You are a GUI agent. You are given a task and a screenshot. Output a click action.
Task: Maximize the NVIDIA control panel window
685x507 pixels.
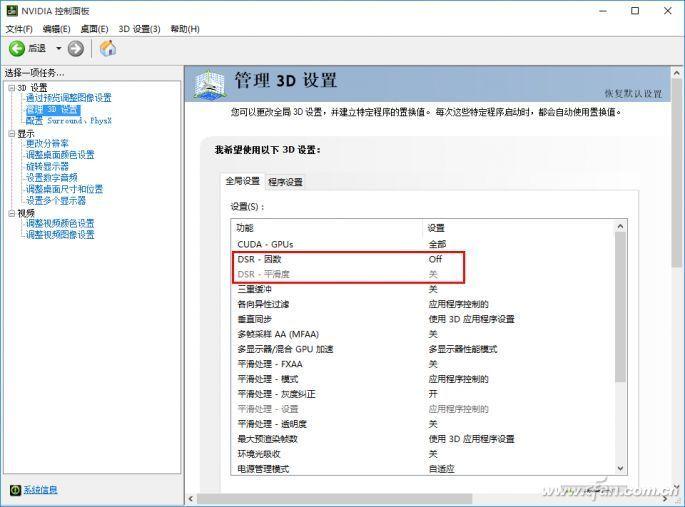click(x=635, y=11)
